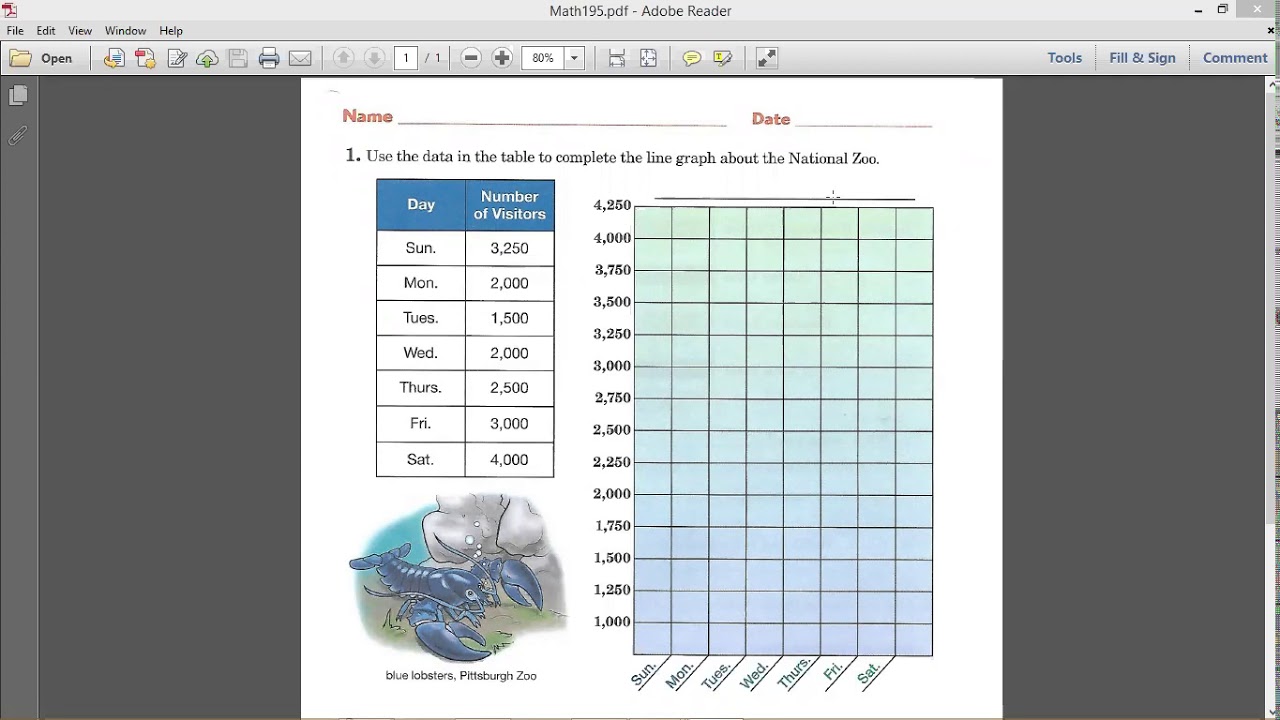Click the 4,250 axis label on graph
1280x720 pixels.
pyautogui.click(x=612, y=205)
